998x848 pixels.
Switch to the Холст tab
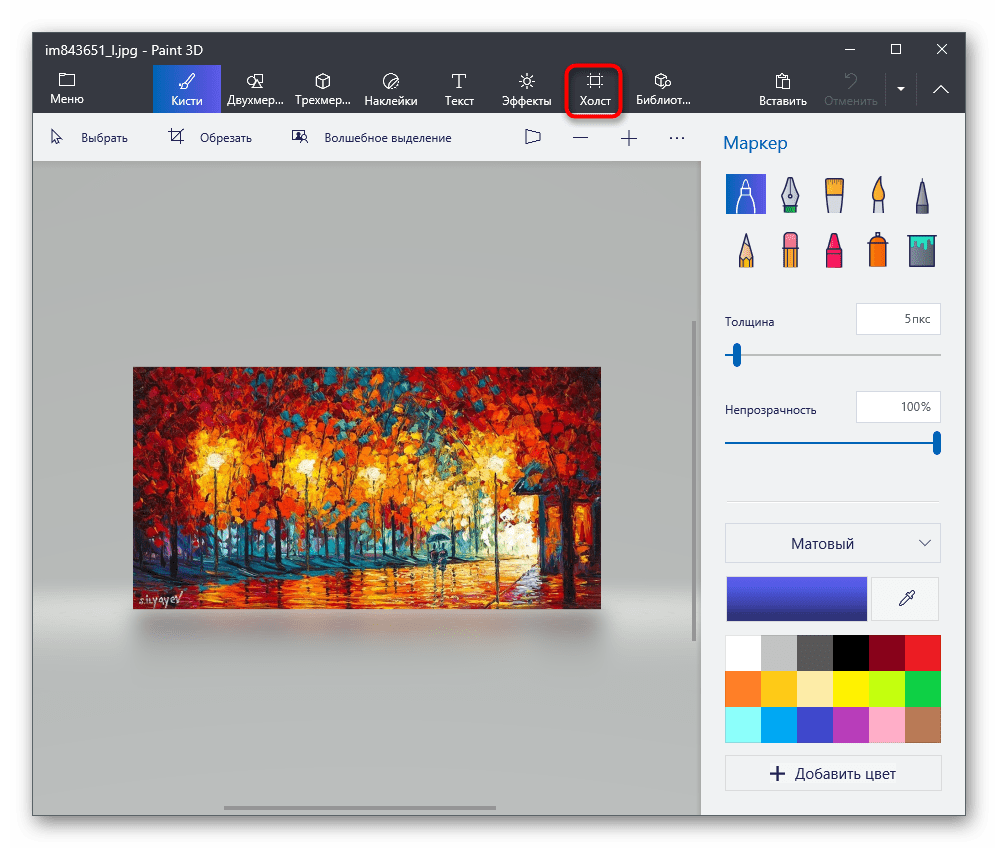coord(594,88)
